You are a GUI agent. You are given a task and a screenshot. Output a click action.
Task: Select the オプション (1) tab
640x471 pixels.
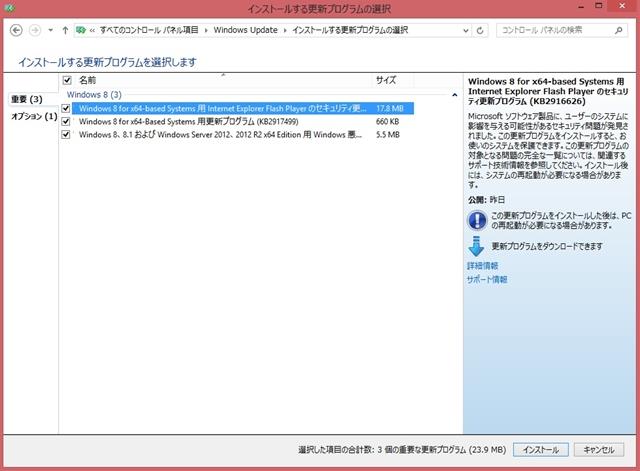tap(34, 116)
